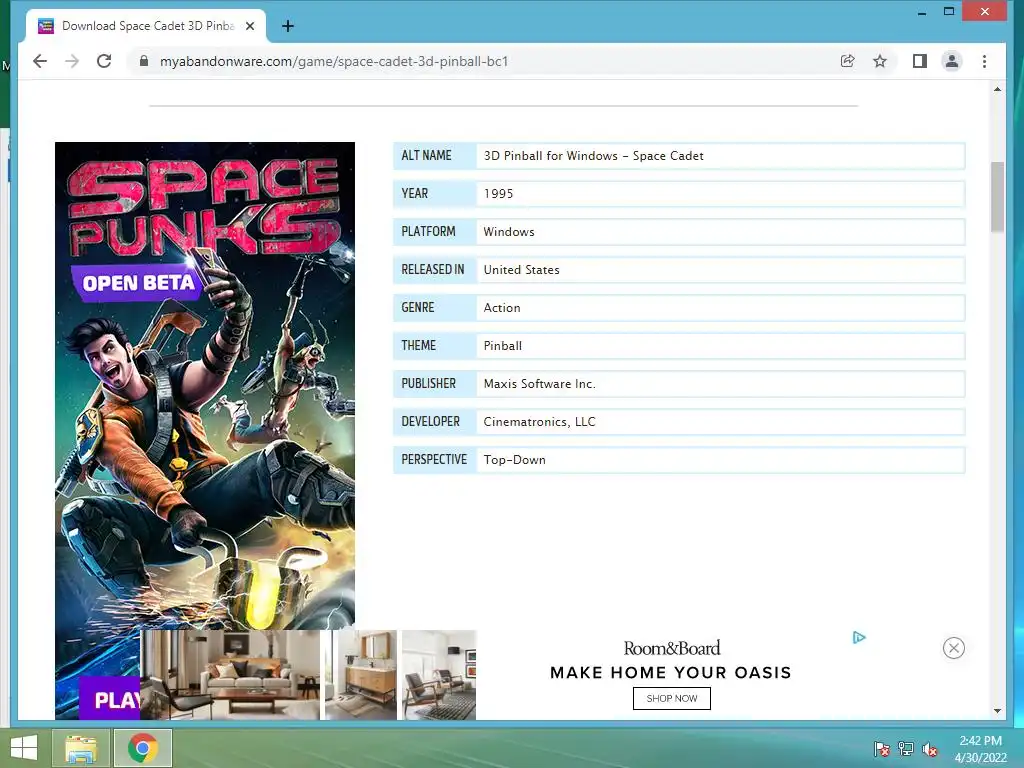The height and width of the screenshot is (768, 1024).
Task: Bookmark this page with the star
Action: [x=880, y=61]
